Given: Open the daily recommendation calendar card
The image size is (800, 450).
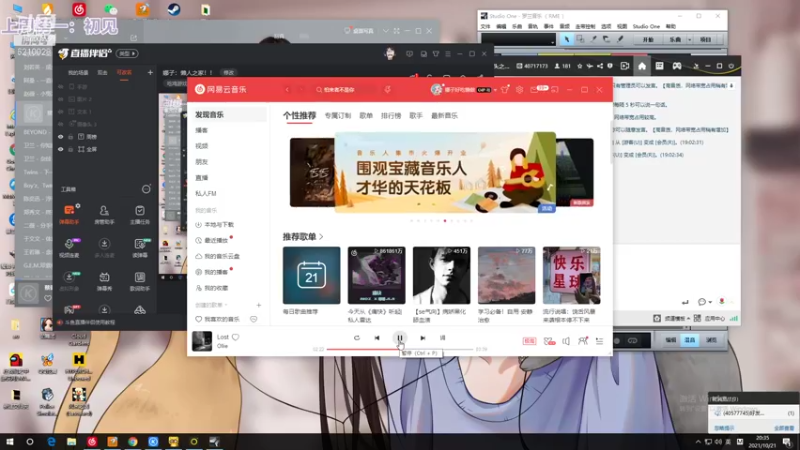Looking at the screenshot, I should [311, 276].
